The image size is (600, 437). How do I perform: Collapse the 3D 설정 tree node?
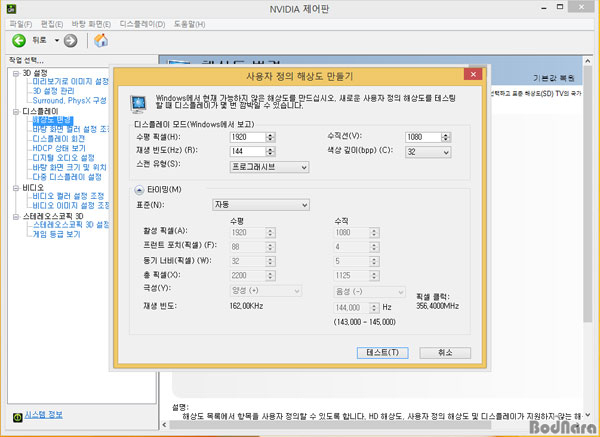(16, 73)
